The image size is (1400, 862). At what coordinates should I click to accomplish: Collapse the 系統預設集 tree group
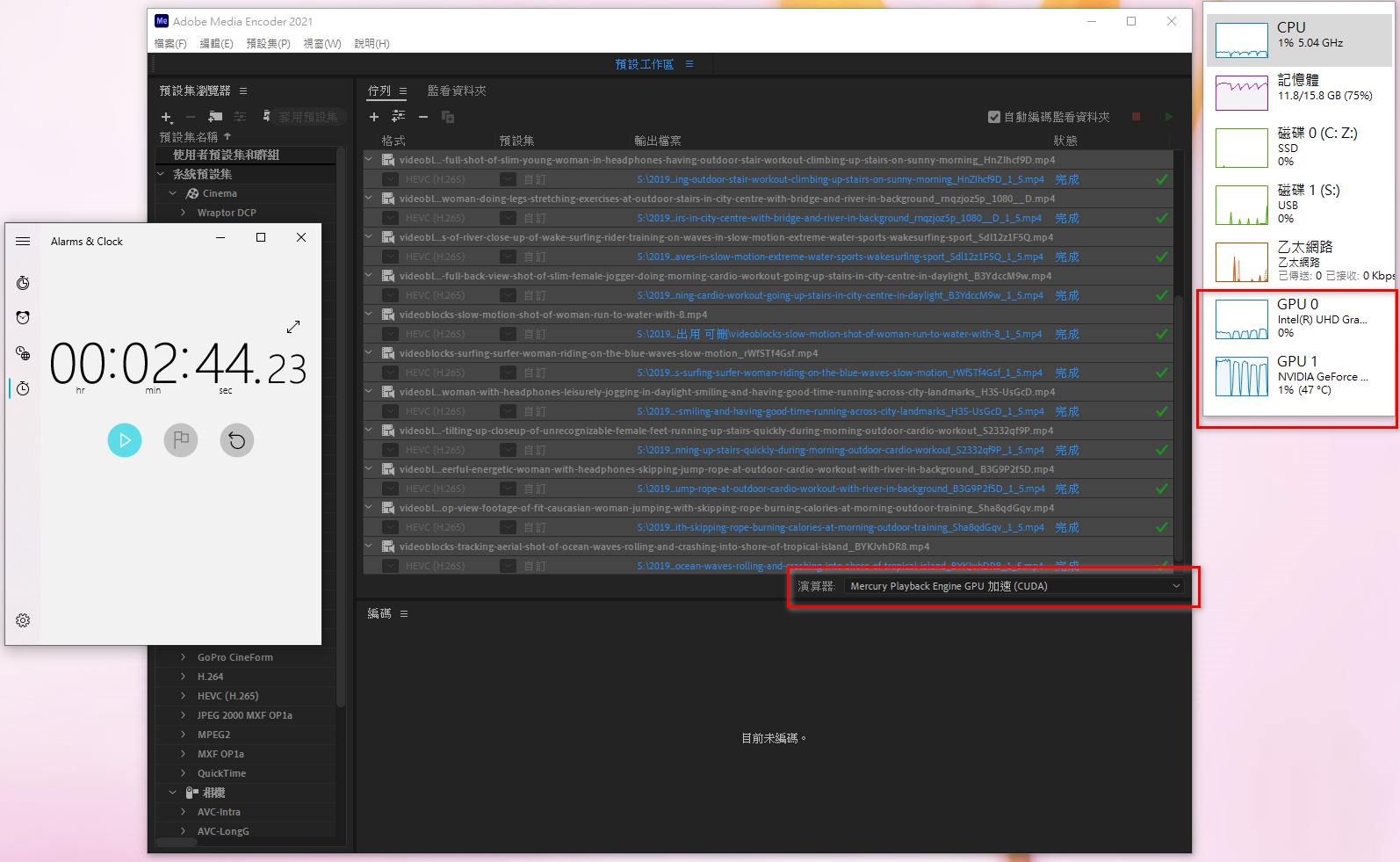[162, 174]
